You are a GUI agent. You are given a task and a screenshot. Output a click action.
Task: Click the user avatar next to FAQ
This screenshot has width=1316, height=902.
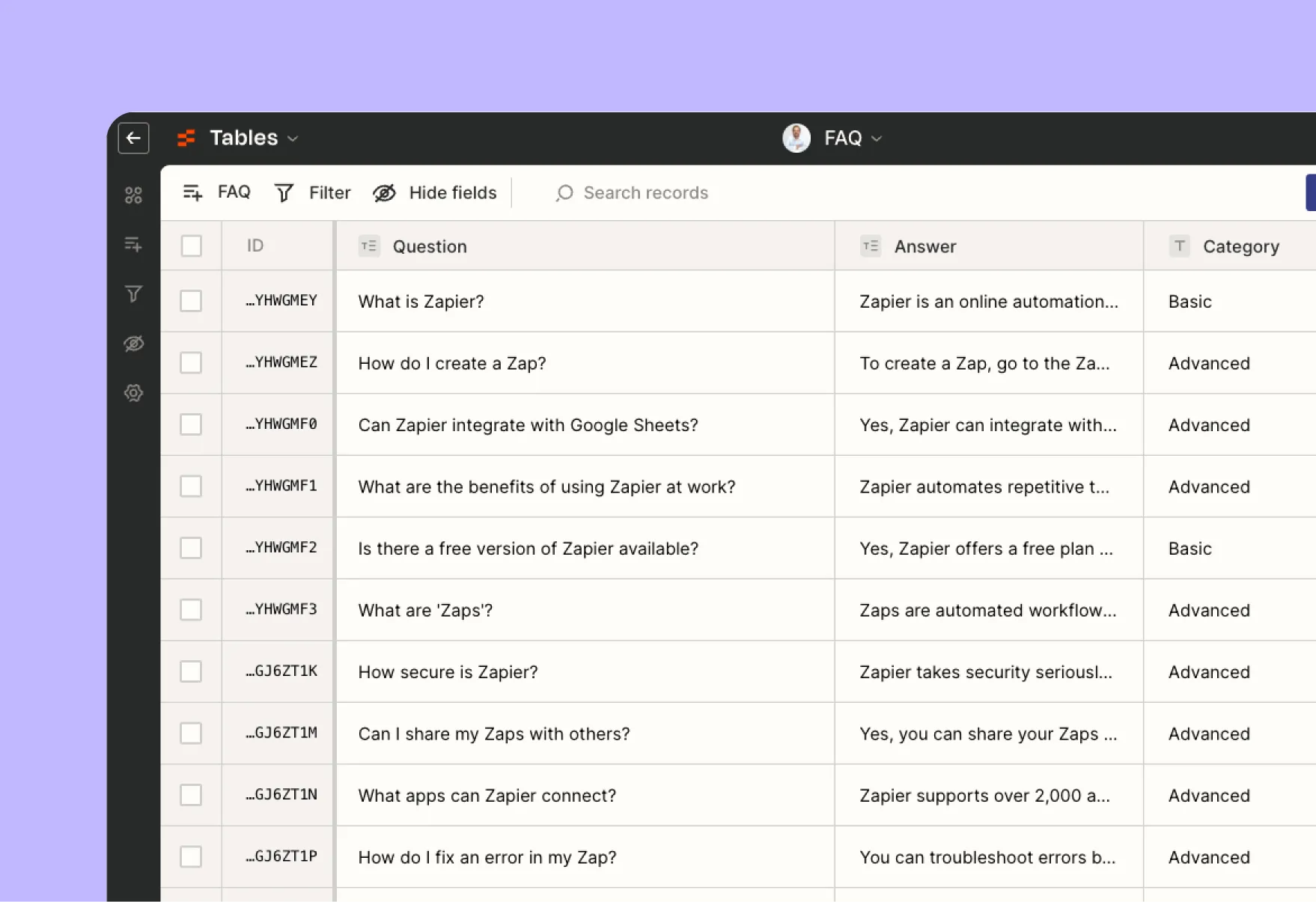tap(796, 138)
